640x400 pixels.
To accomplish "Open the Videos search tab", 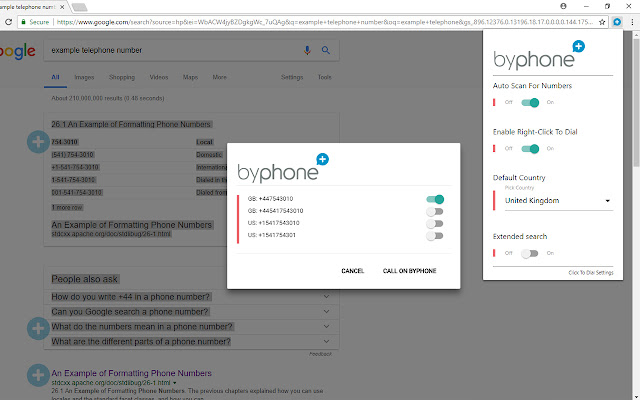I will [x=158, y=77].
